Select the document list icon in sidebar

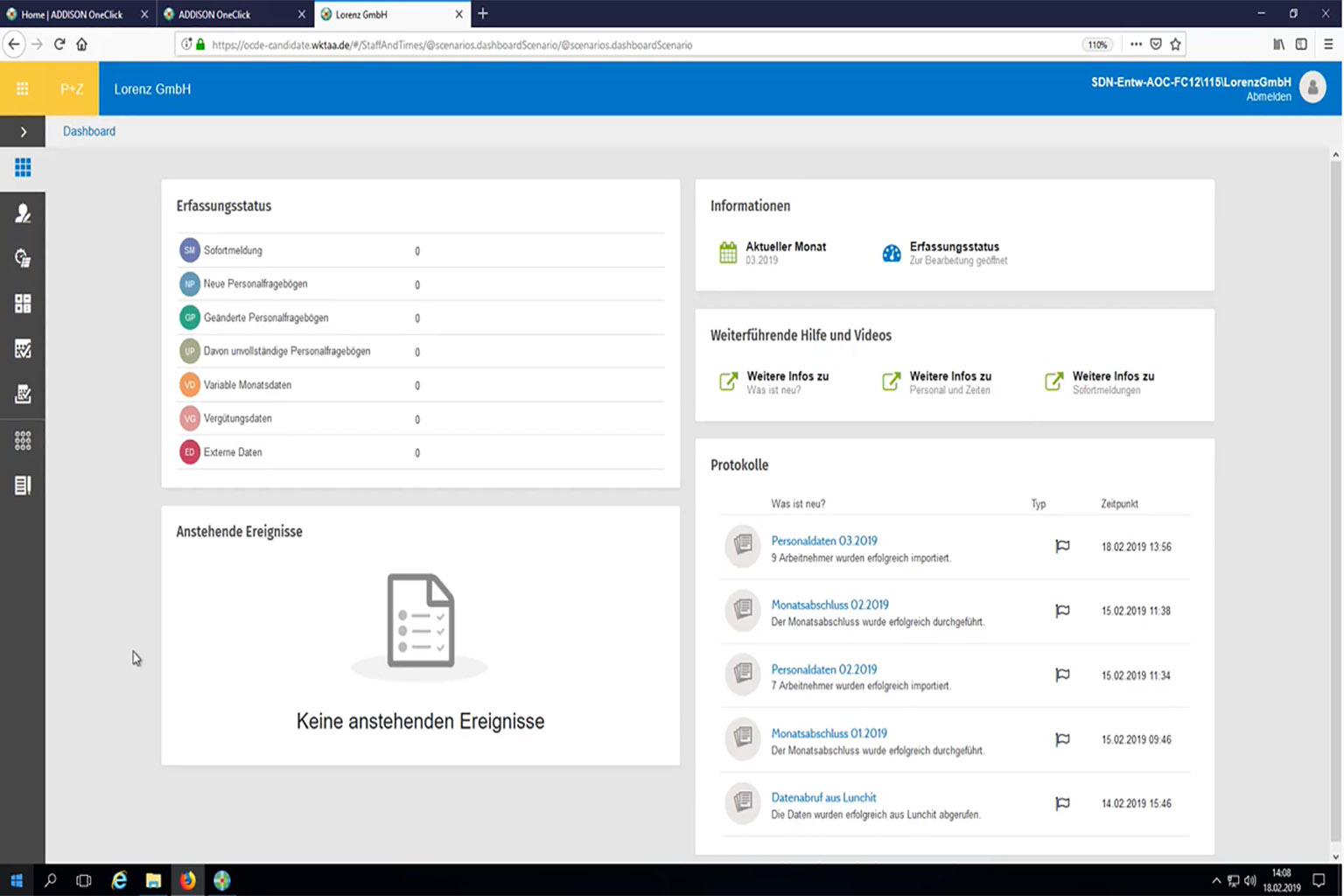(x=23, y=486)
